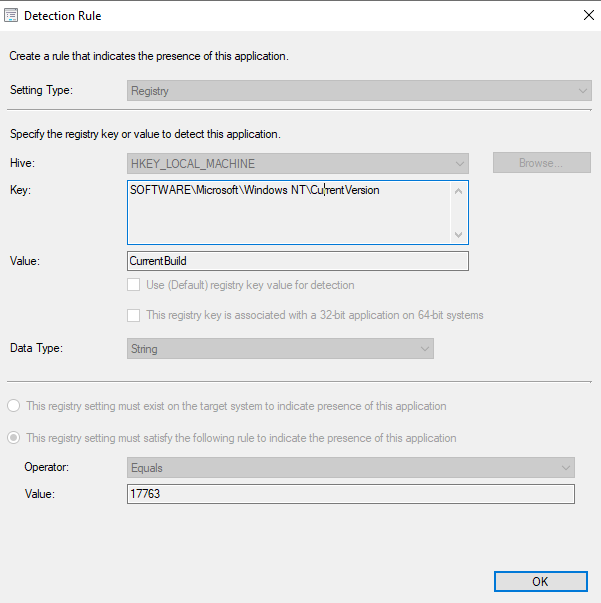
Task: Check the 32-bit application on 64-bit systems box
Action: point(133,315)
